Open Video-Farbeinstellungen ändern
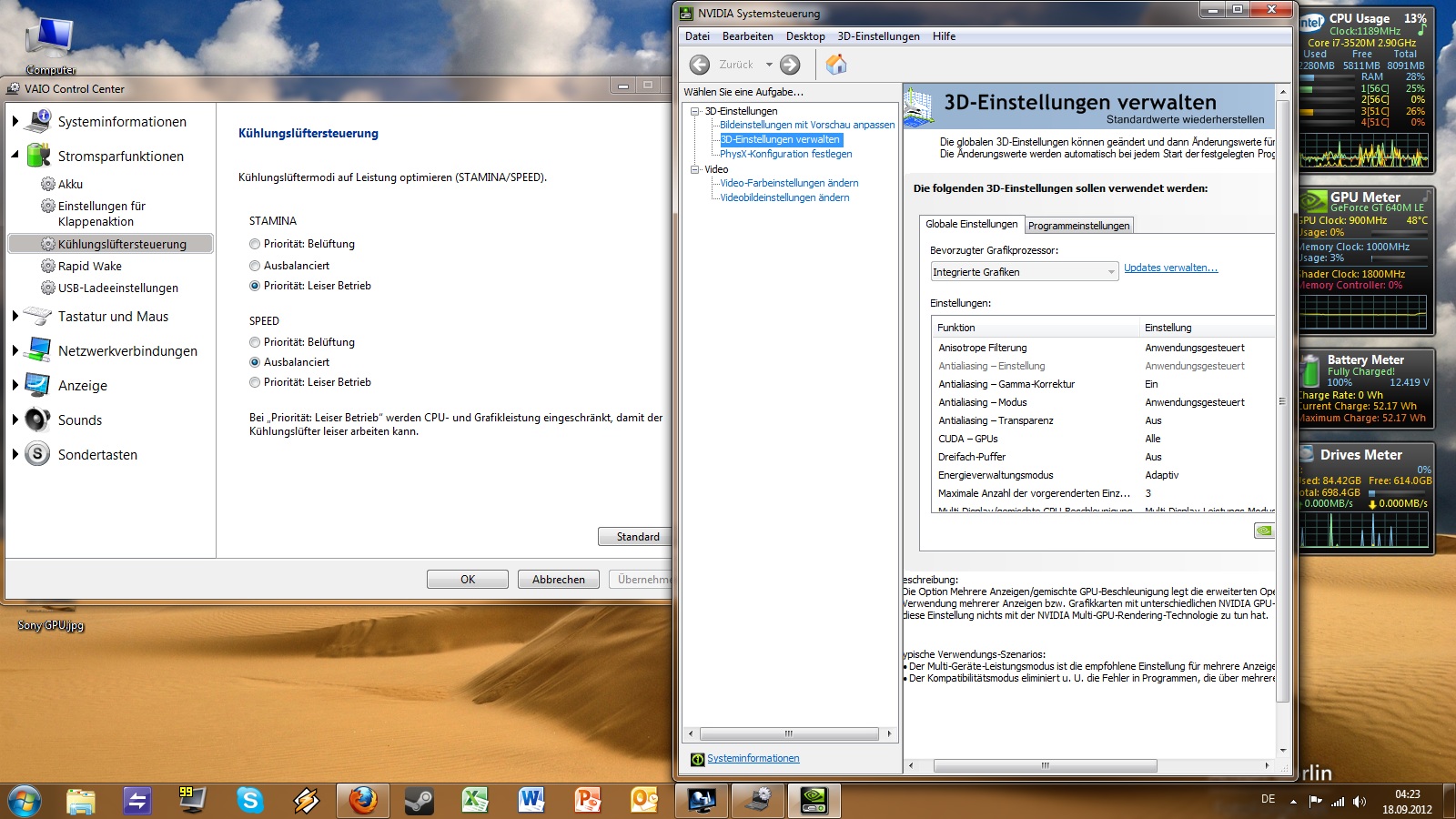 coord(789,183)
